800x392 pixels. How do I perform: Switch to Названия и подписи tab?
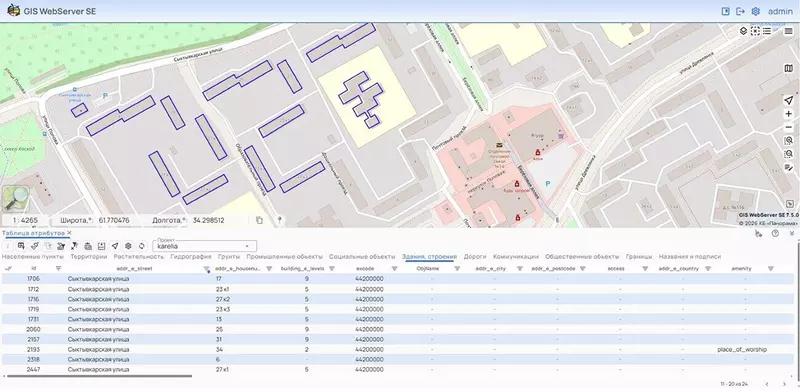690,257
